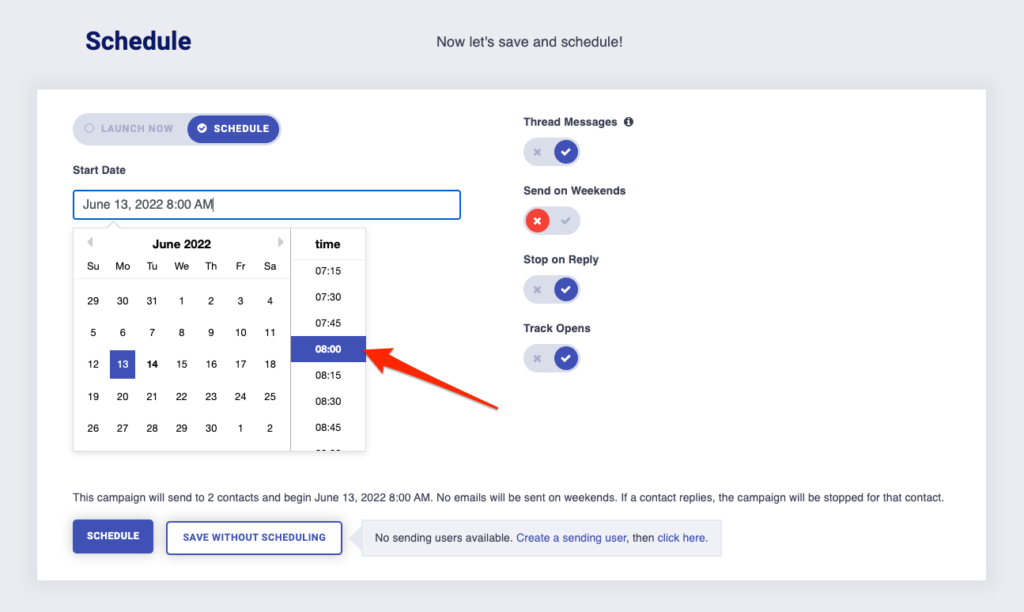This screenshot has height=612, width=1024.
Task: Select June 26 in the calendar
Action: 93,428
